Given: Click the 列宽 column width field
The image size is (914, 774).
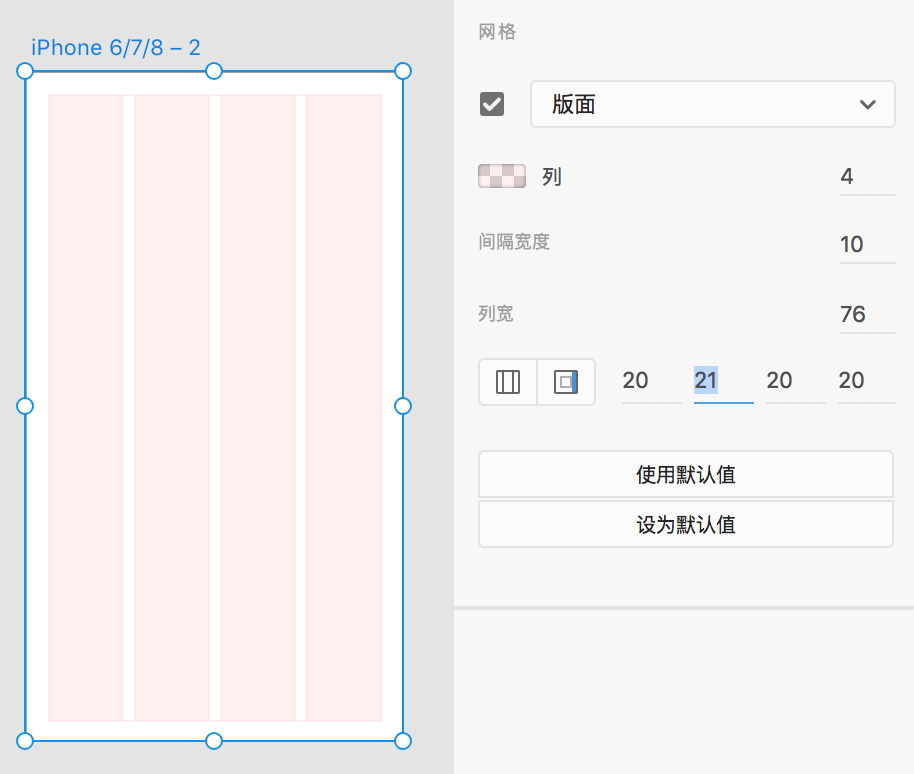Looking at the screenshot, I should (866, 315).
